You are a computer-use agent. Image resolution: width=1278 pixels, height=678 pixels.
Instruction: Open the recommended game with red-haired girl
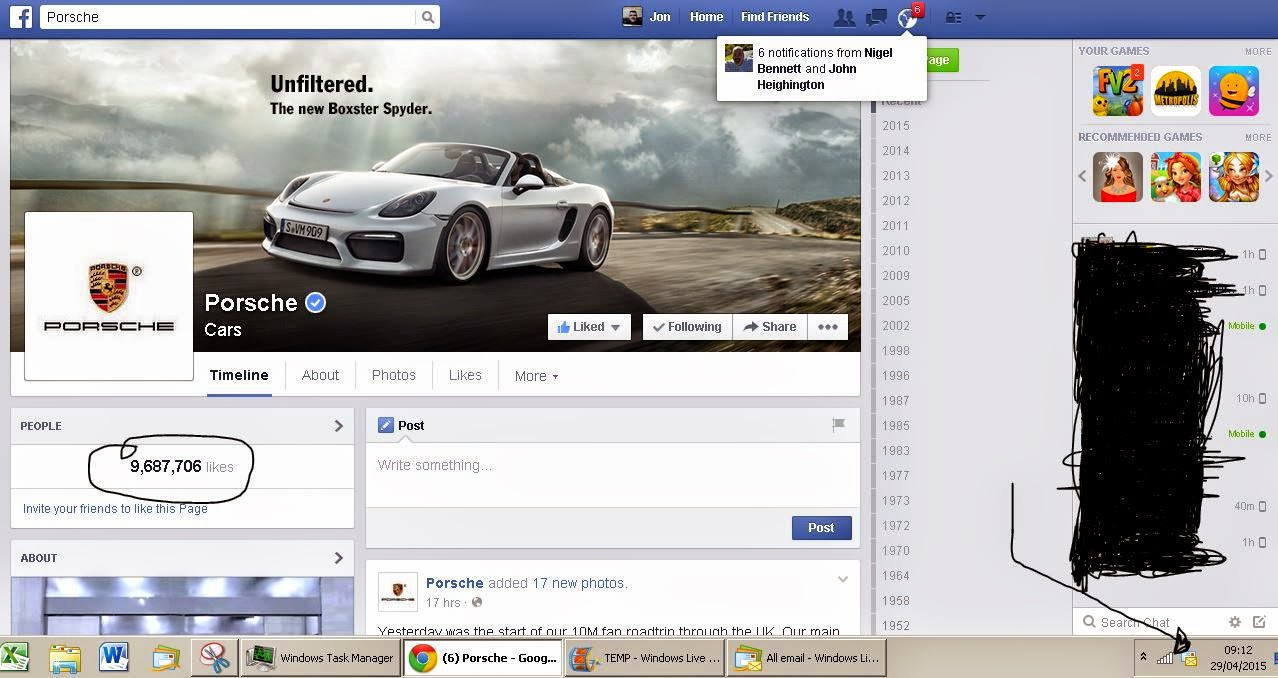click(x=1176, y=177)
